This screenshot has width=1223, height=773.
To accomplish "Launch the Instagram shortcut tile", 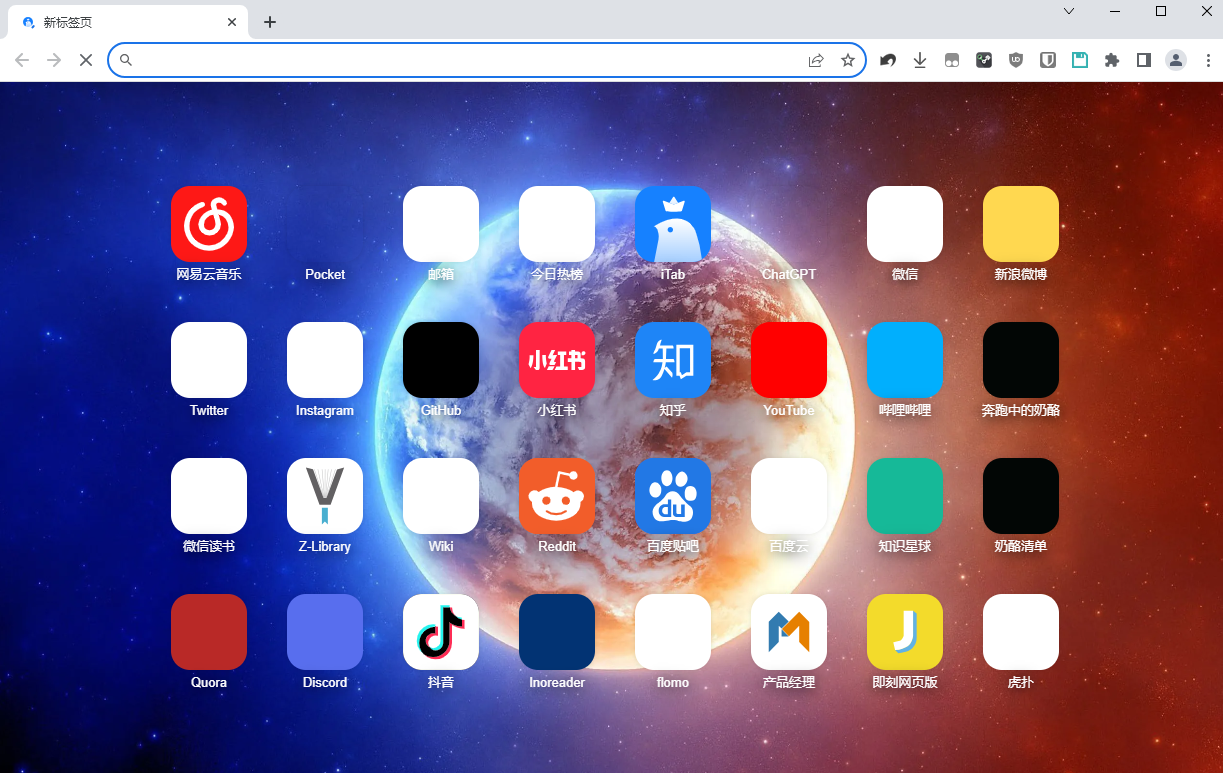I will 325,360.
